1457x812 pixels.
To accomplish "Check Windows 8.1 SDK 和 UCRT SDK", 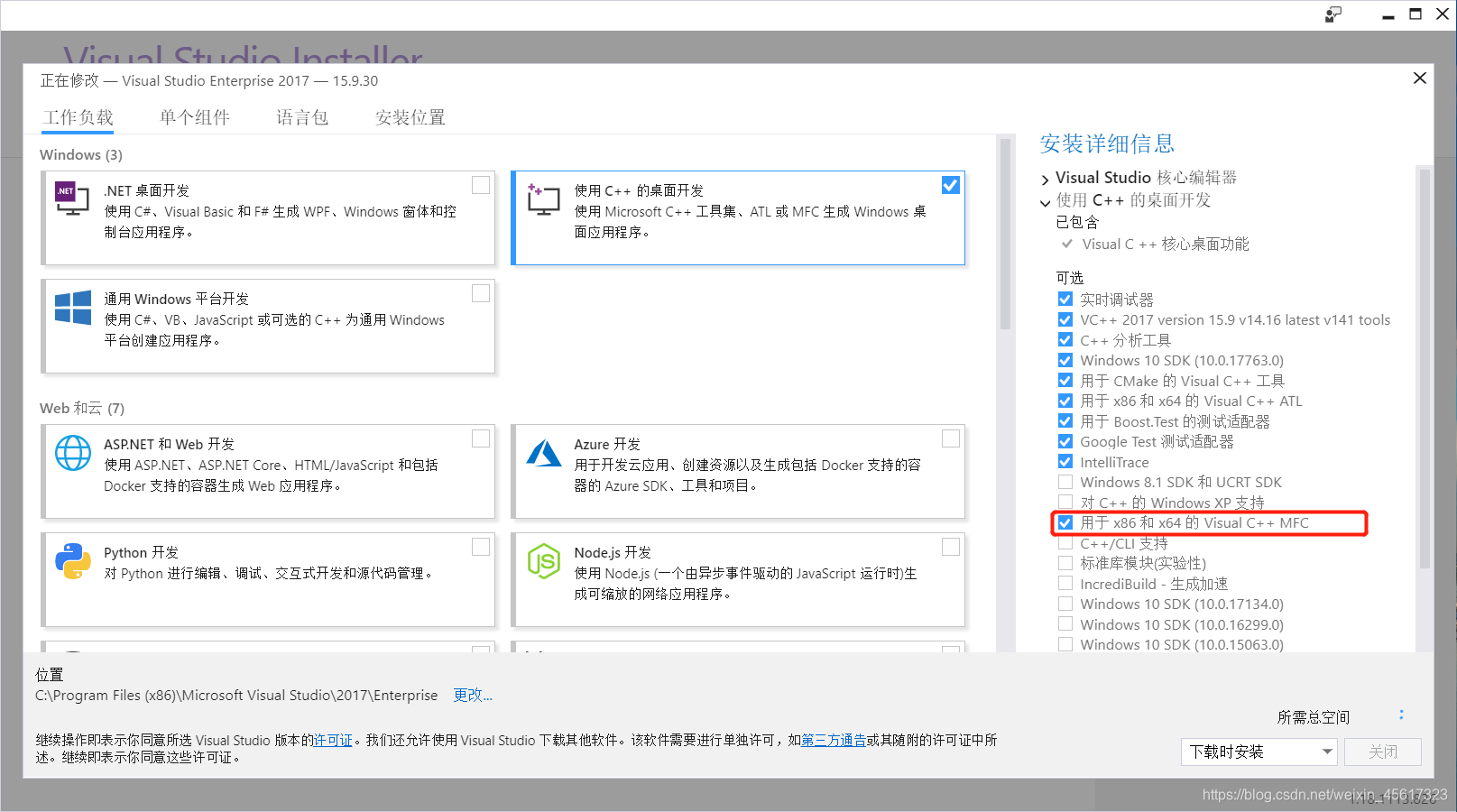I will (x=1065, y=482).
